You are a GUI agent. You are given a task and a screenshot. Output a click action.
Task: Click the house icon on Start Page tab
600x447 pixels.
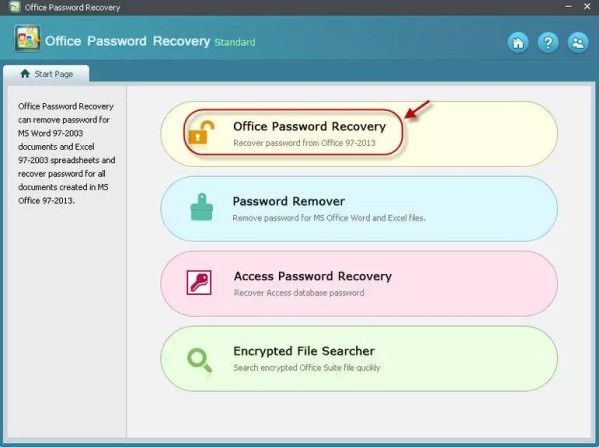pos(25,73)
